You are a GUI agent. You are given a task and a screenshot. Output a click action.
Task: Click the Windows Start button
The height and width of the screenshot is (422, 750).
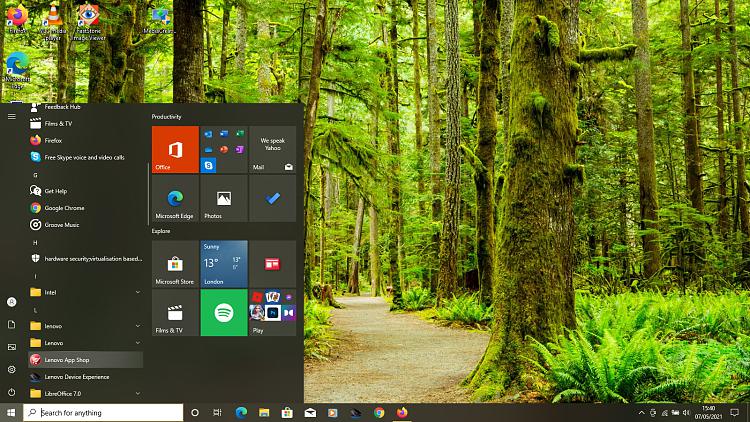(11, 412)
